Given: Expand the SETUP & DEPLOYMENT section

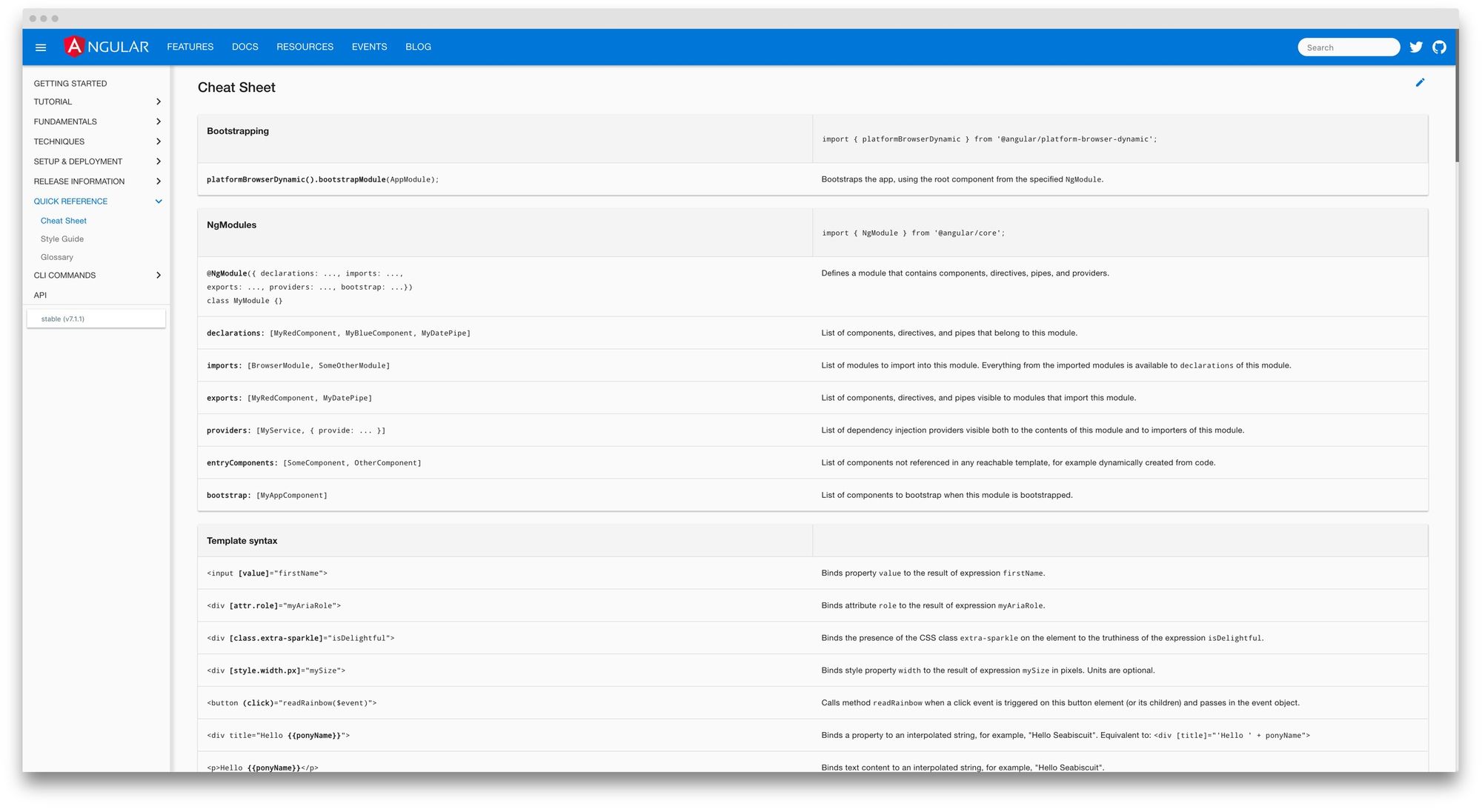Looking at the screenshot, I should coord(96,162).
